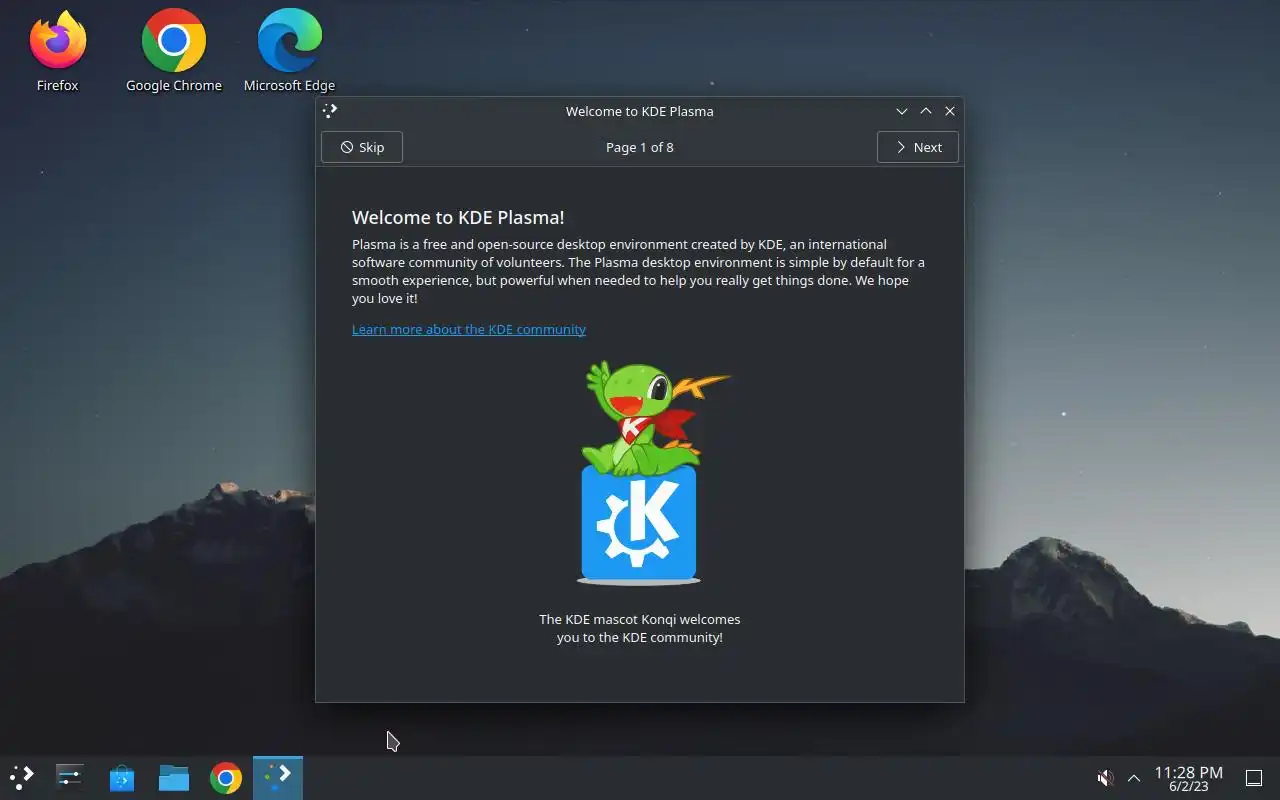This screenshot has height=800, width=1280.
Task: Go to the Next welcome page
Action: tap(918, 147)
